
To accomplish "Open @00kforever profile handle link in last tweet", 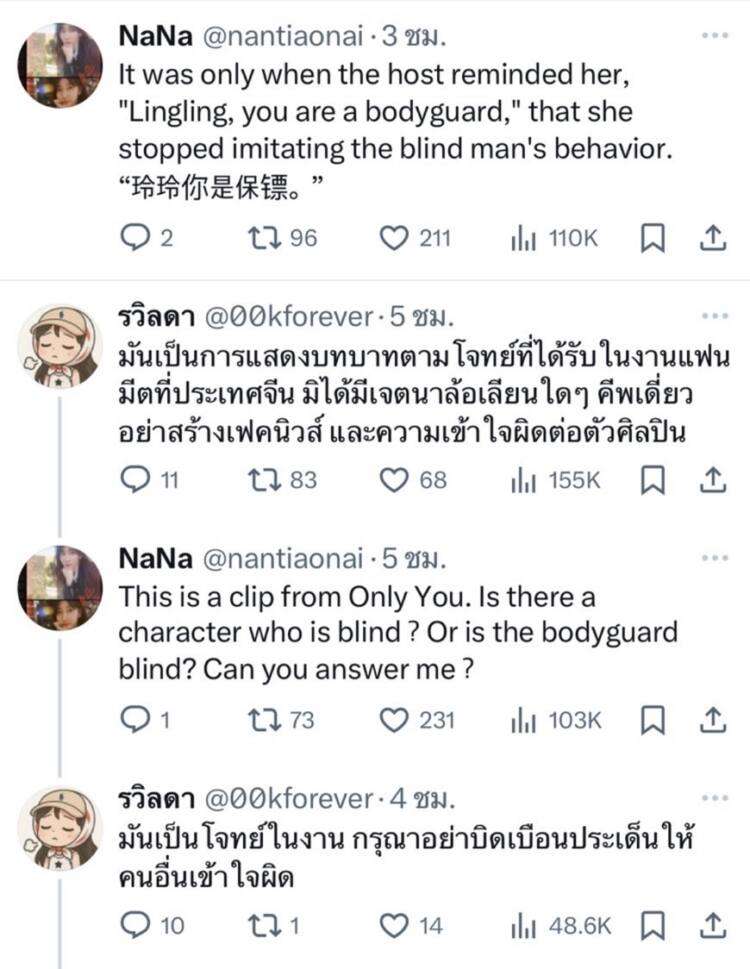I will click(288, 799).
